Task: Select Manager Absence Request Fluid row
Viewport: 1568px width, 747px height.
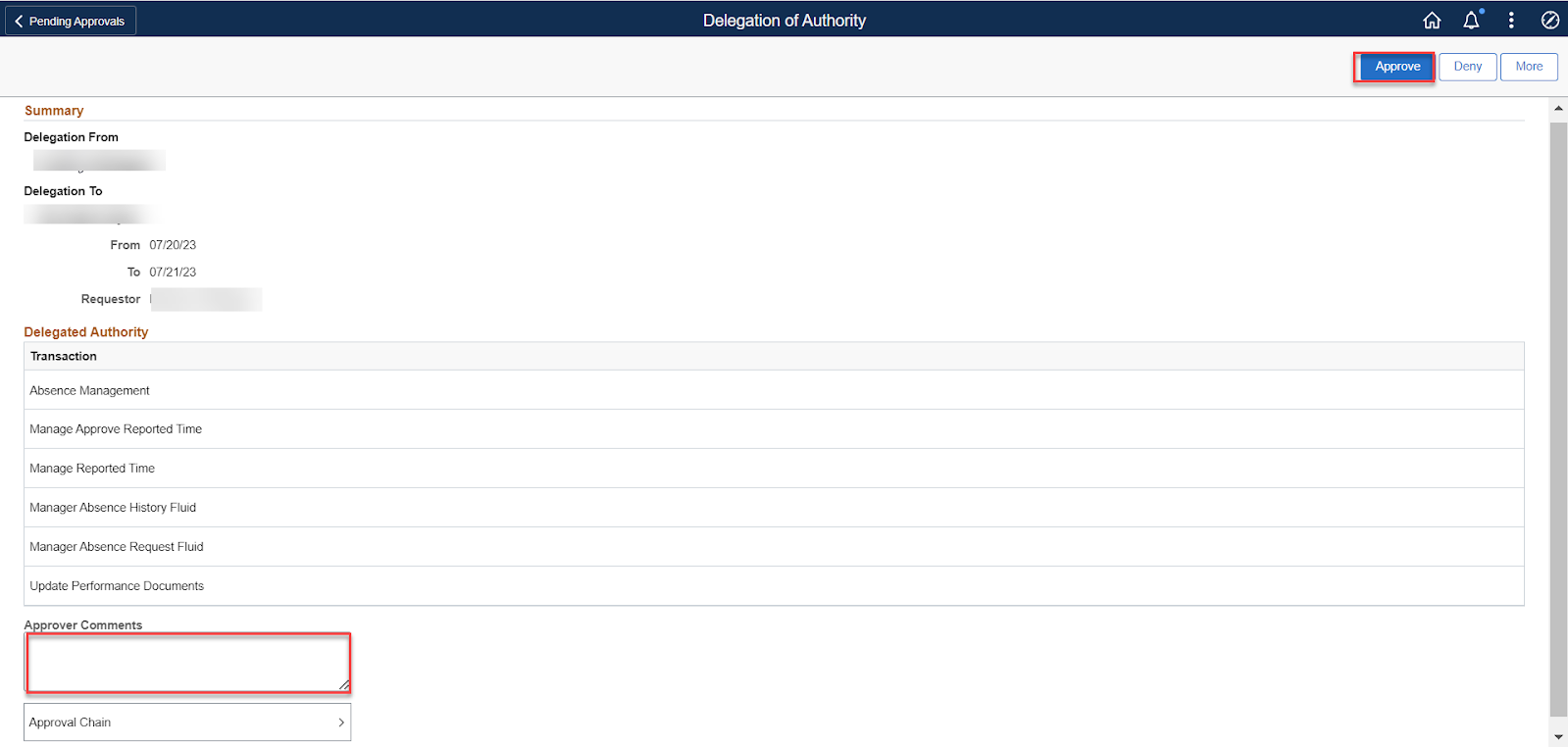Action: [774, 547]
